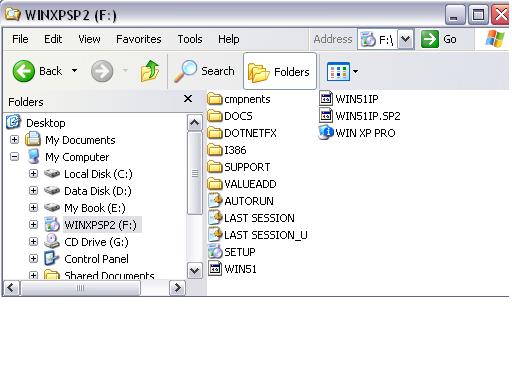Image resolution: width=512 pixels, height=384 pixels.
Task: Select Shared Documents in the tree
Action: click(x=109, y=275)
